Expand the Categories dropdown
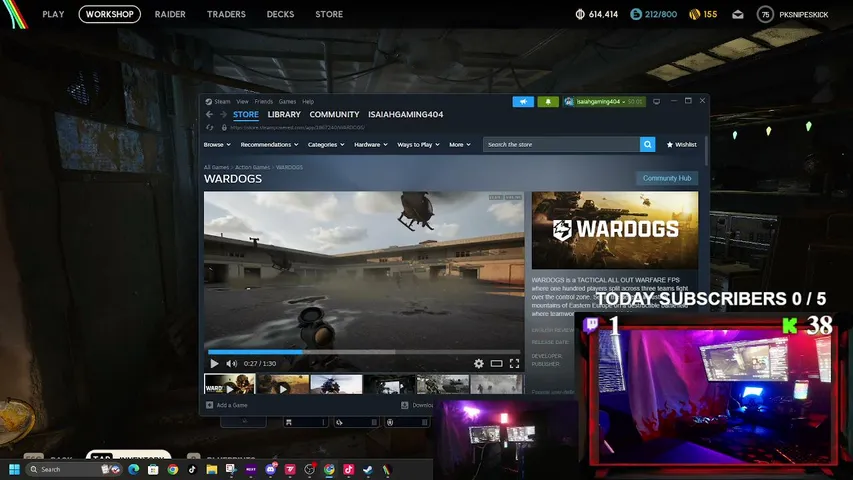853x480 pixels. tap(326, 144)
